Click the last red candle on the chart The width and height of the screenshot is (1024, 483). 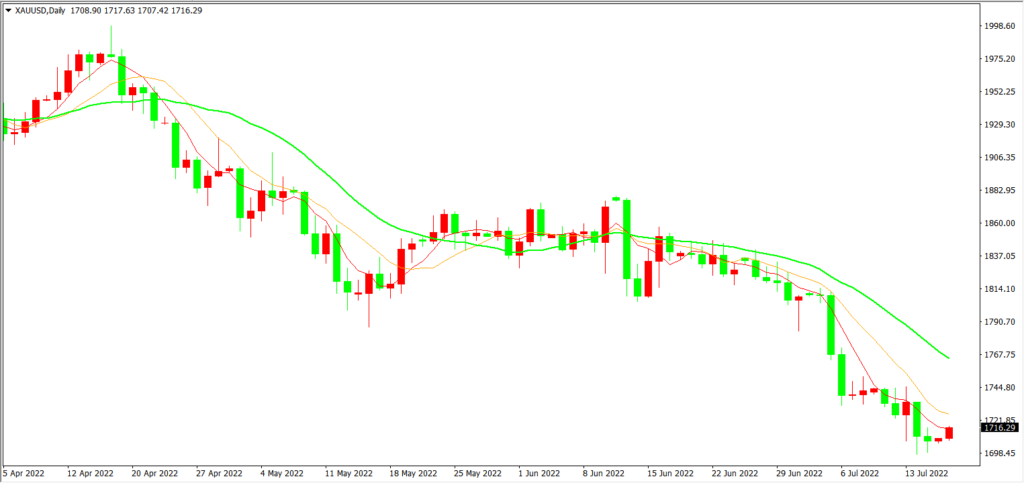pyautogui.click(x=949, y=432)
